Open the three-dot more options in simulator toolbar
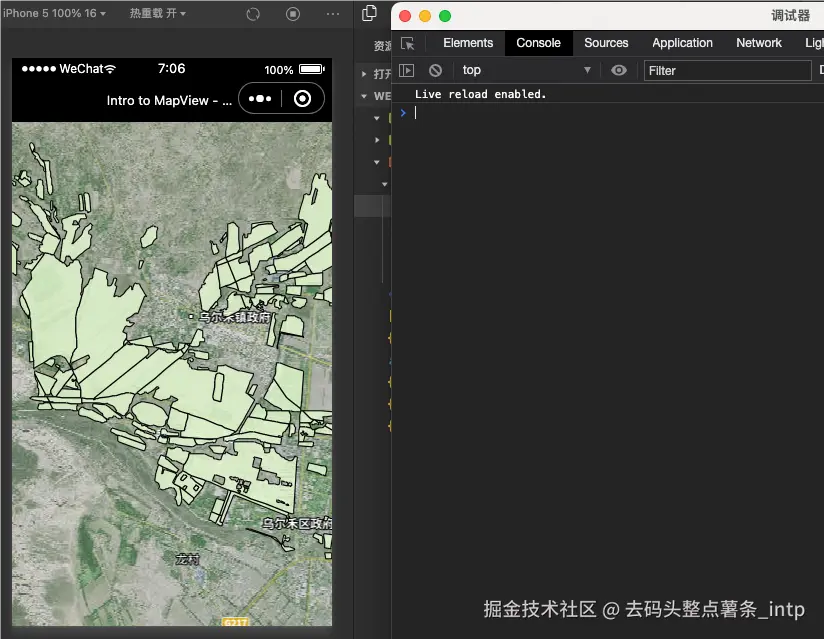 pyautogui.click(x=333, y=14)
